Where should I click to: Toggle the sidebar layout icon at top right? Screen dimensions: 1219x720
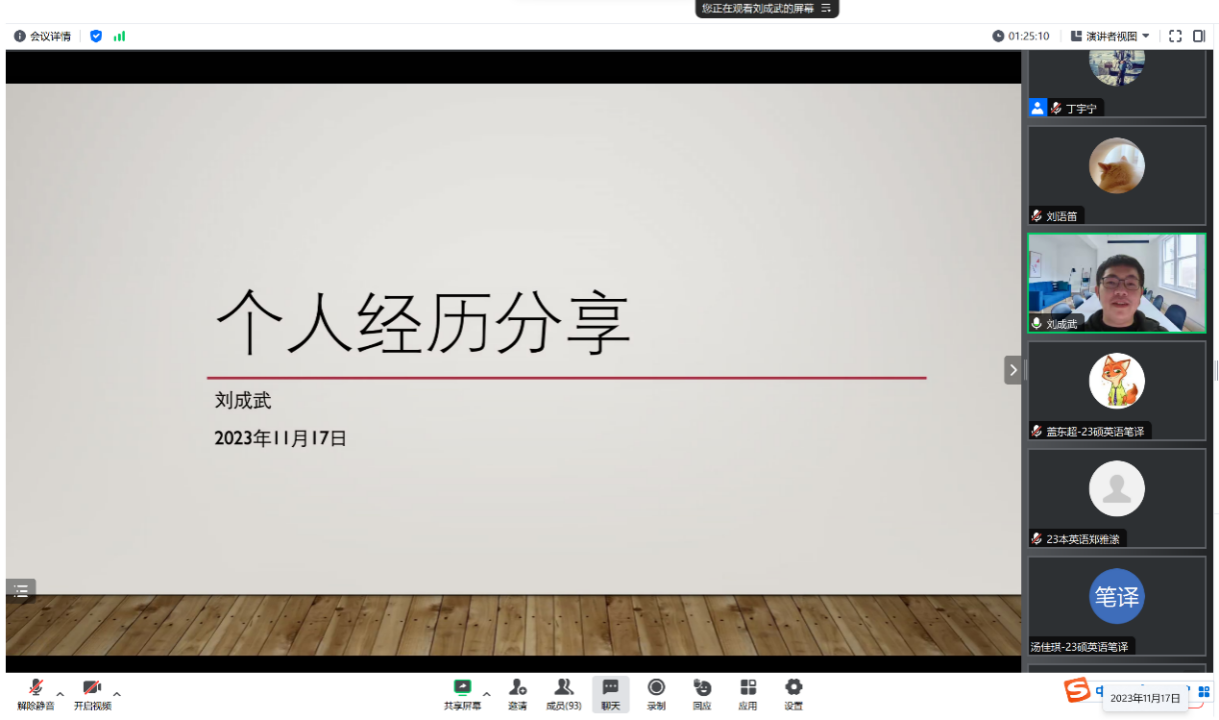1199,36
